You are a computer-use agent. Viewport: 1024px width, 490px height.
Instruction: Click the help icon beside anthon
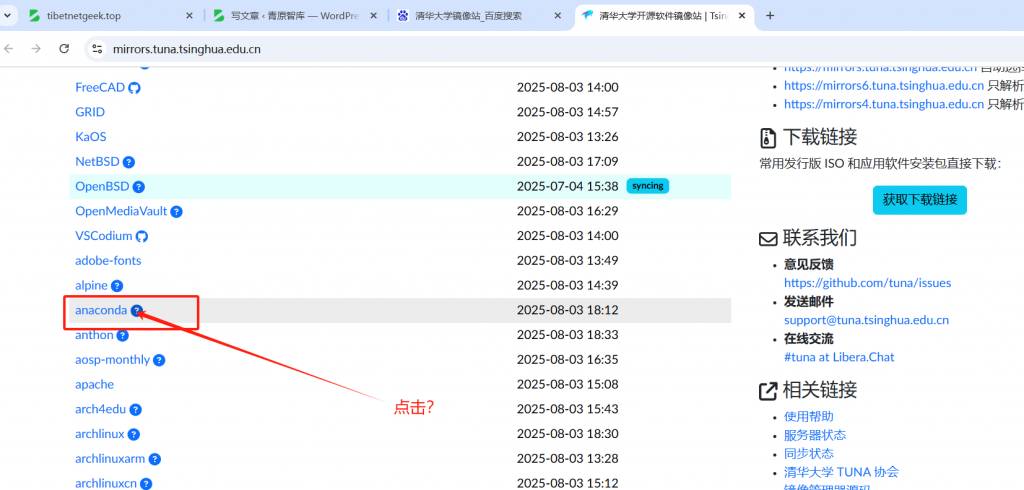[123, 335]
